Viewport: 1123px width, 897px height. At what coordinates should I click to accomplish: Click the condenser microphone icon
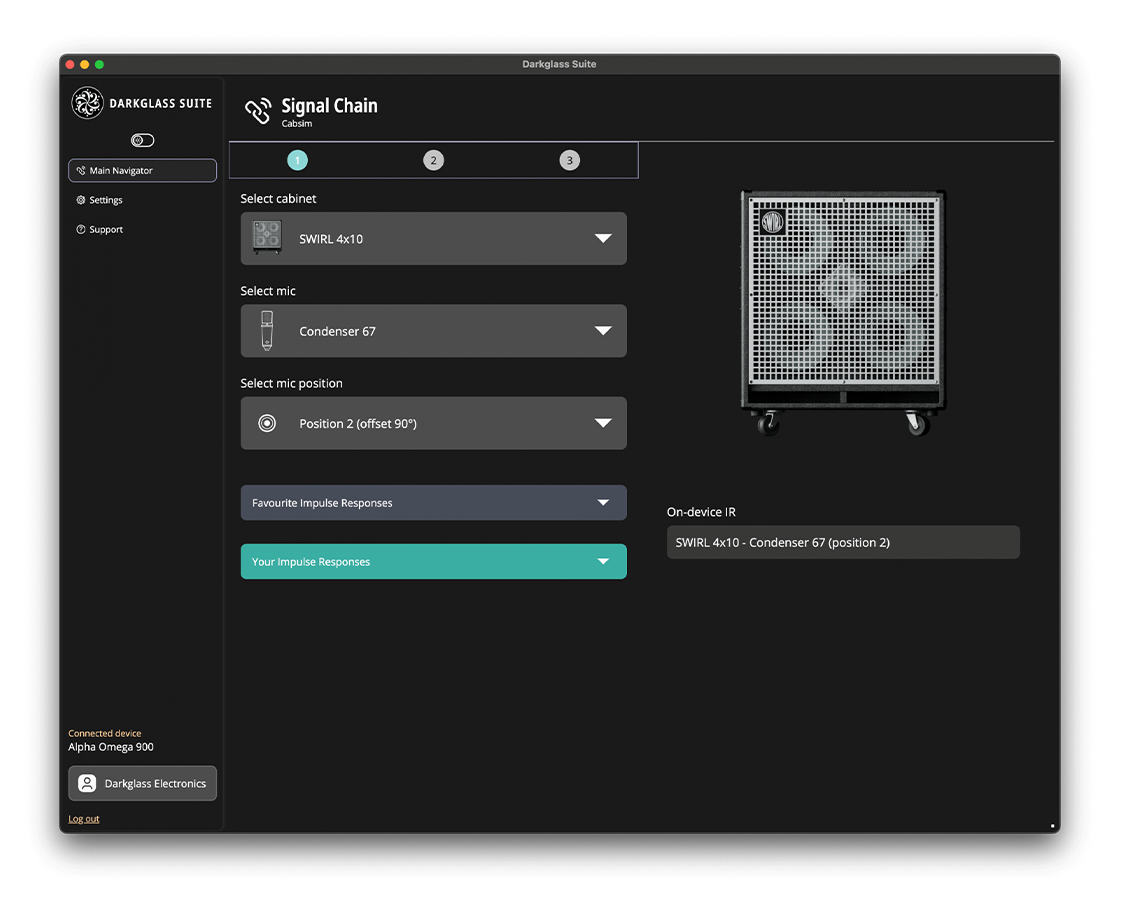pyautogui.click(x=267, y=330)
